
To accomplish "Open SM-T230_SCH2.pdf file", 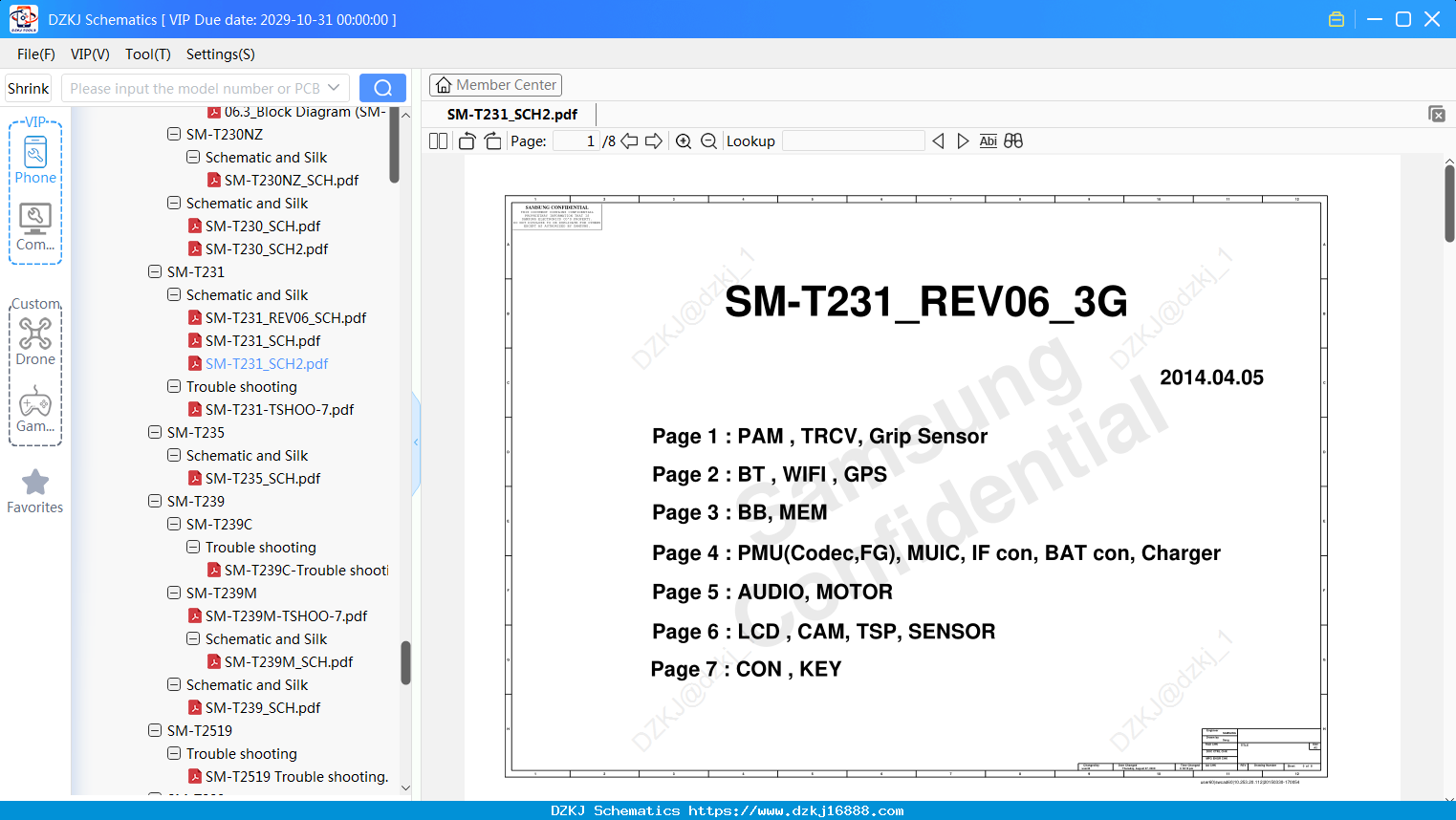I will (x=267, y=248).
